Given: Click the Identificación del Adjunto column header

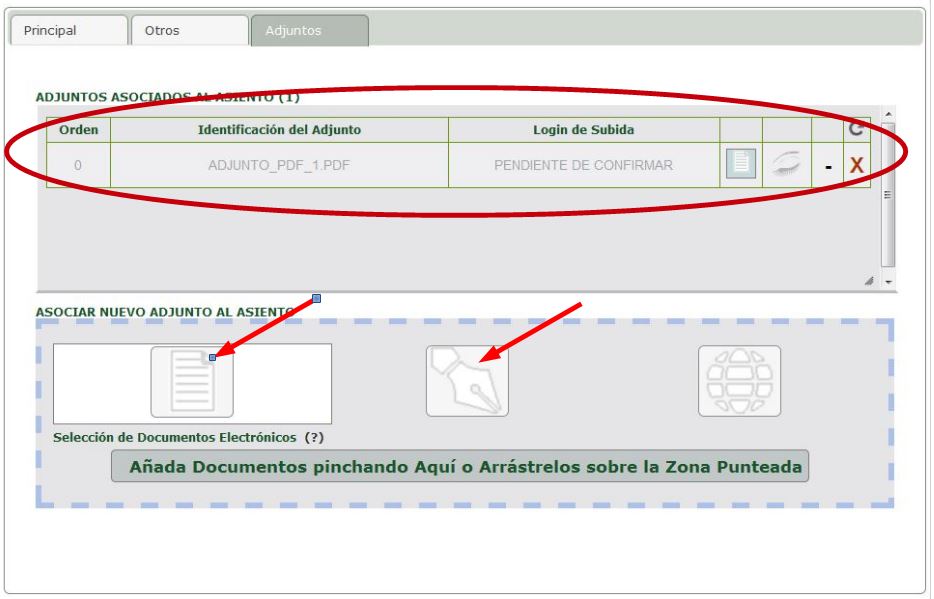Looking at the screenshot, I should [279, 130].
